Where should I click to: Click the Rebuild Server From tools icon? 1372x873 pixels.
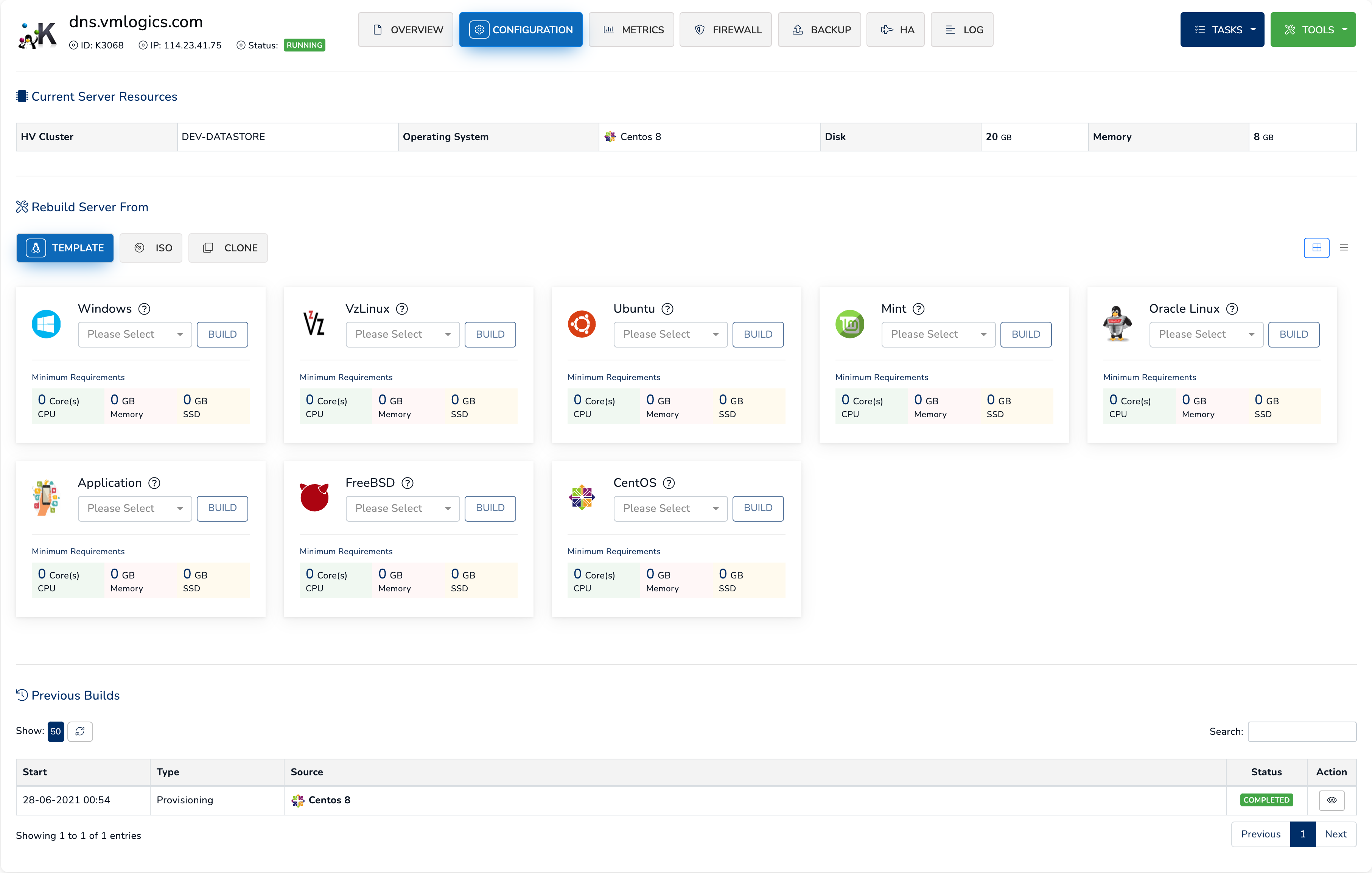(x=22, y=206)
